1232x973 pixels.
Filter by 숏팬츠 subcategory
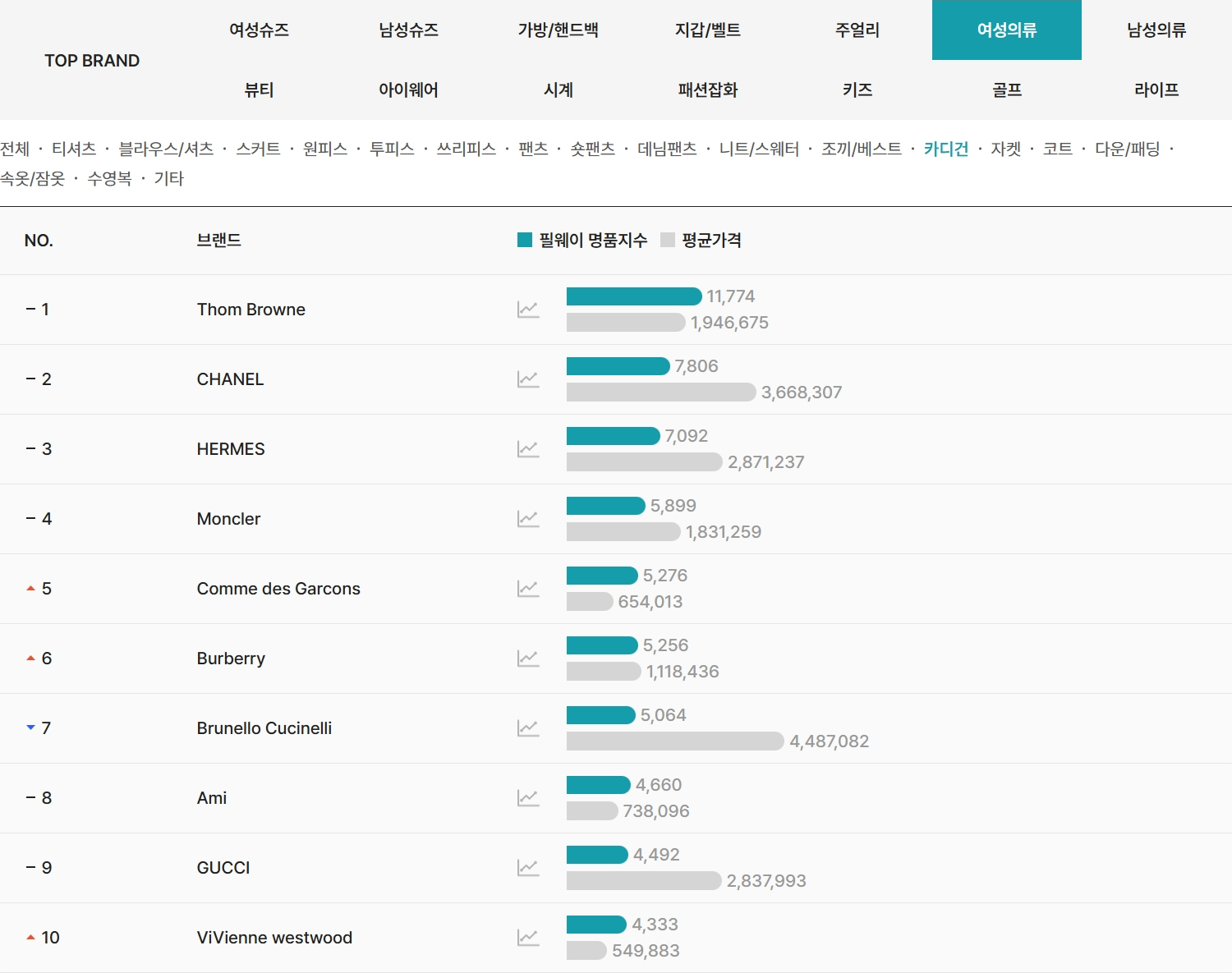point(593,149)
